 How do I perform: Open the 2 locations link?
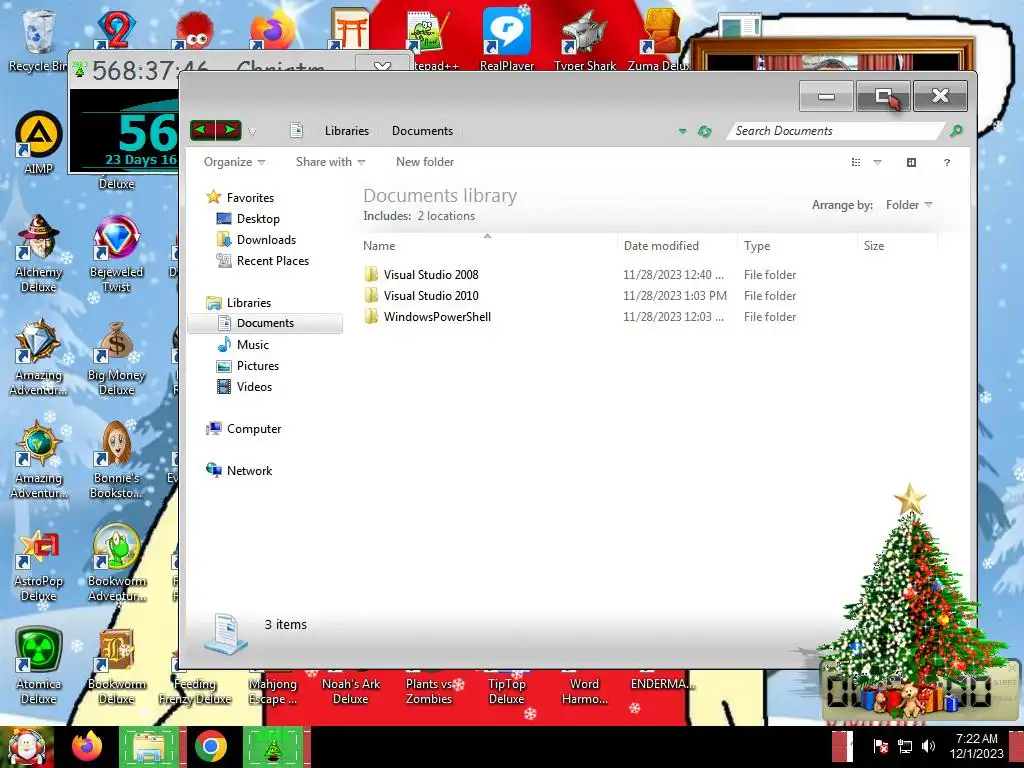[446, 216]
